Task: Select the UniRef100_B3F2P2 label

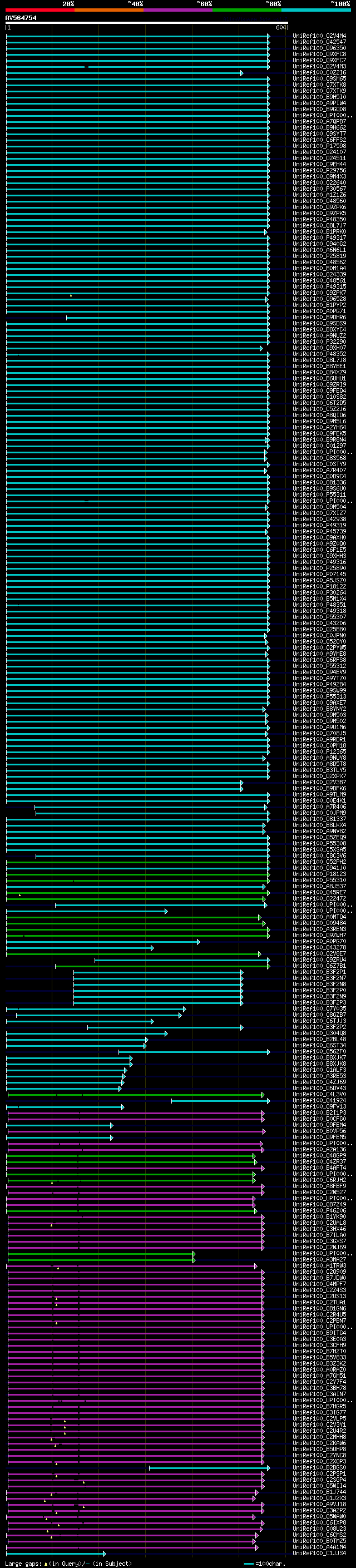Action: tap(319, 1027)
